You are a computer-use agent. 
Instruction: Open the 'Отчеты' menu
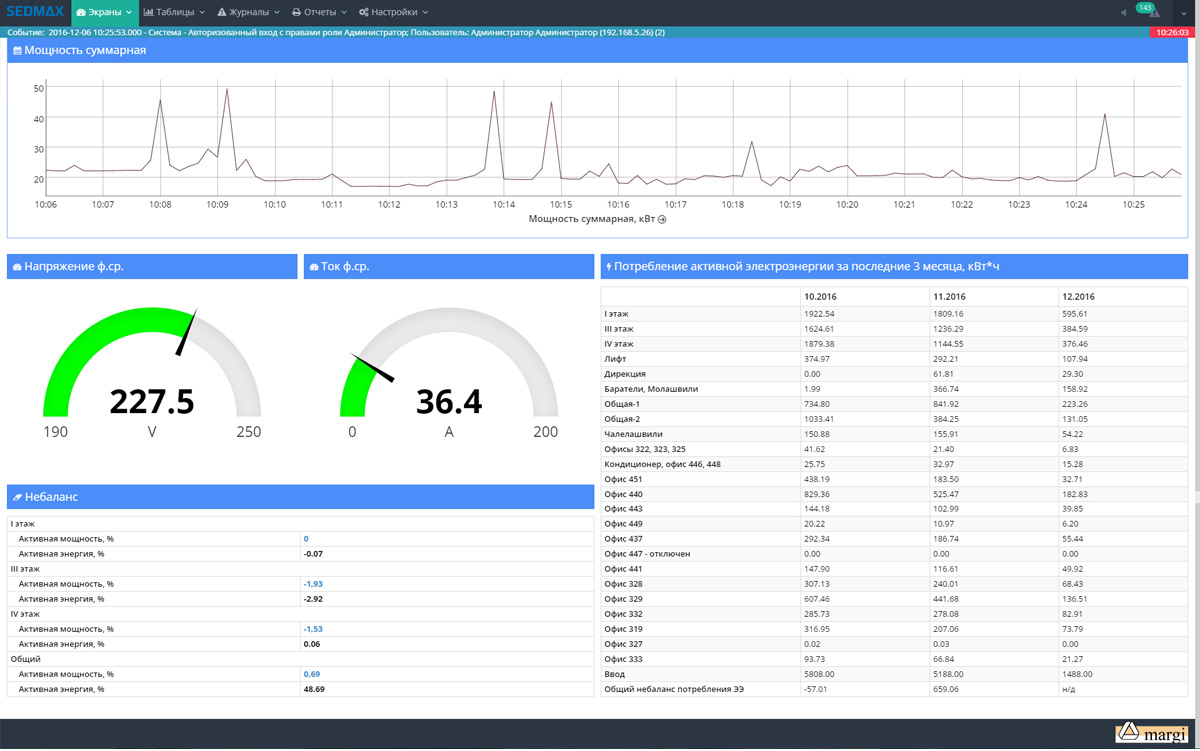pos(319,12)
